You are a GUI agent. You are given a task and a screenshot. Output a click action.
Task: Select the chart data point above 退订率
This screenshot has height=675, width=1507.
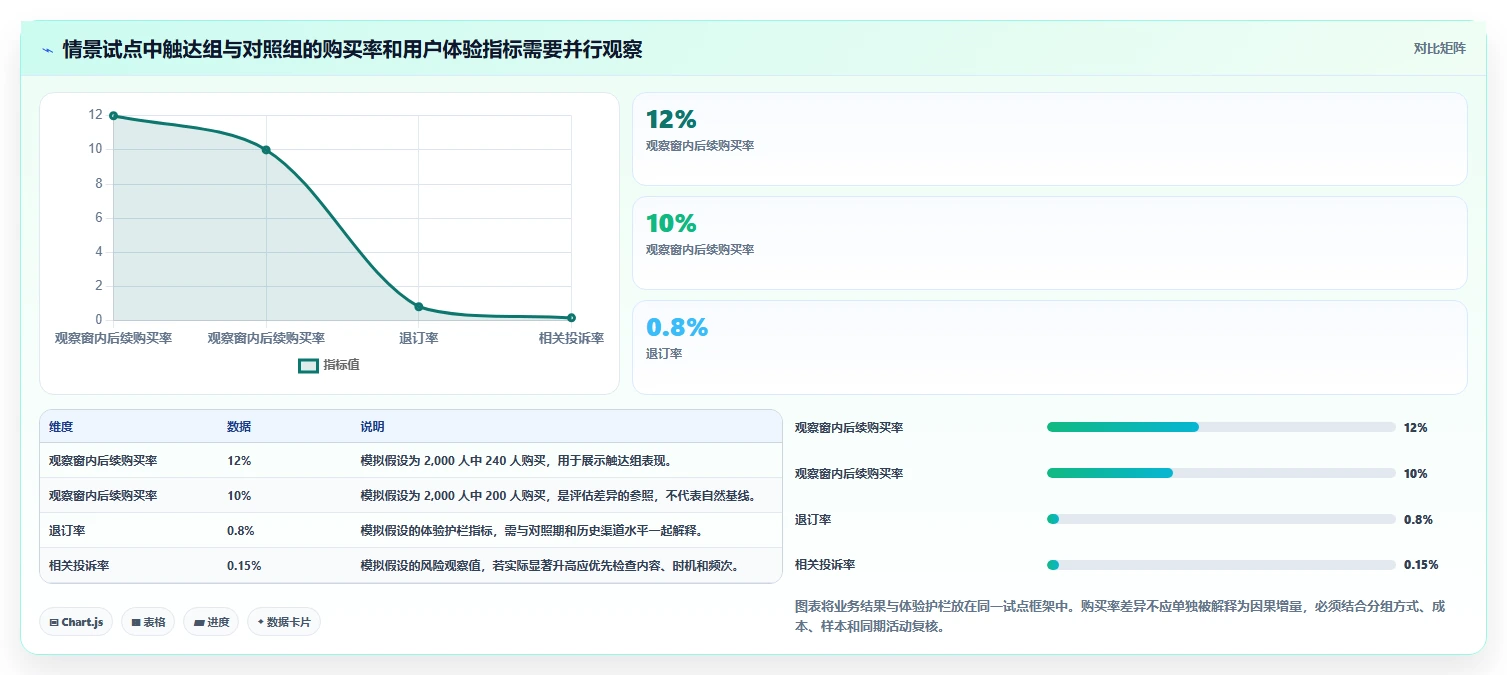[419, 307]
